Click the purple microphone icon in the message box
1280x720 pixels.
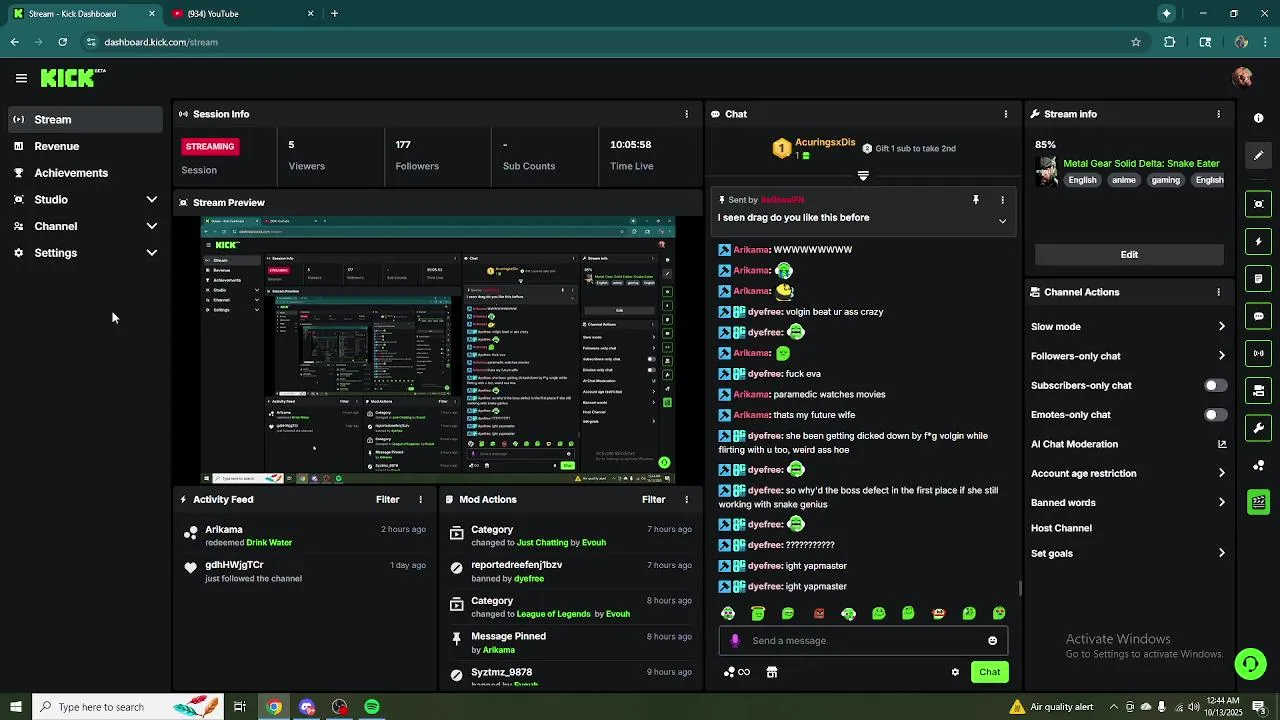pos(735,641)
